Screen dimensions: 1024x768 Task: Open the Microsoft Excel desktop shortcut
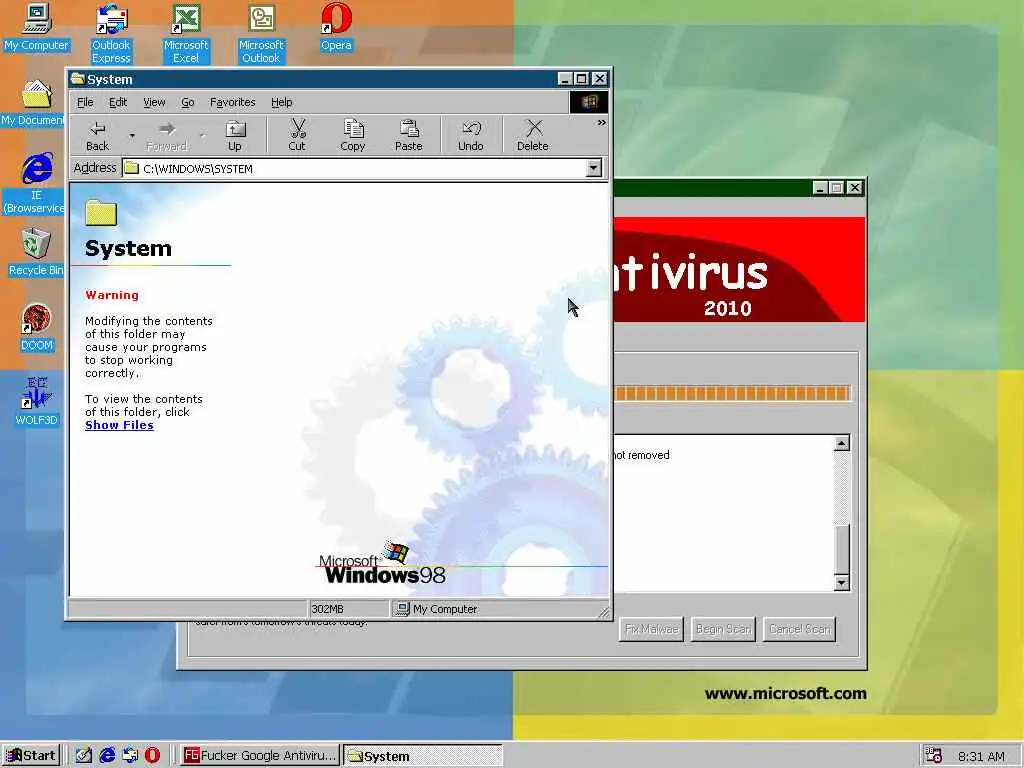[186, 34]
